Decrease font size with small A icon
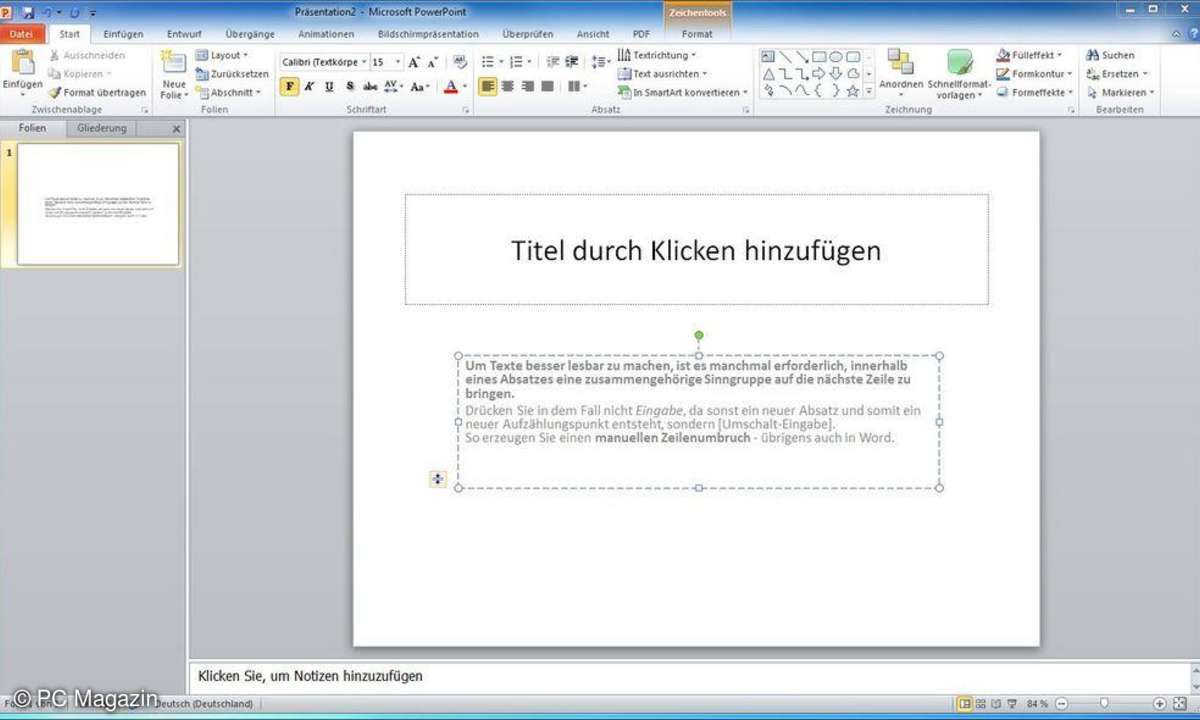 (x=433, y=62)
